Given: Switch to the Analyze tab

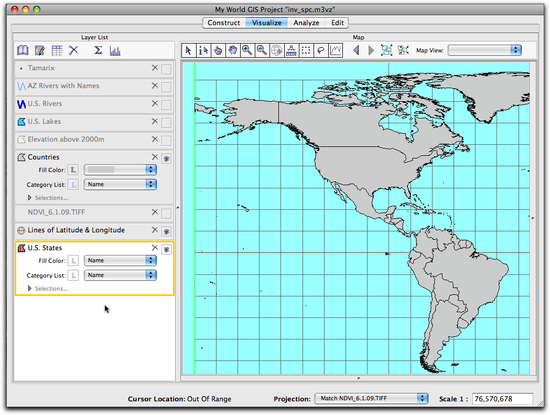Looking at the screenshot, I should 306,23.
